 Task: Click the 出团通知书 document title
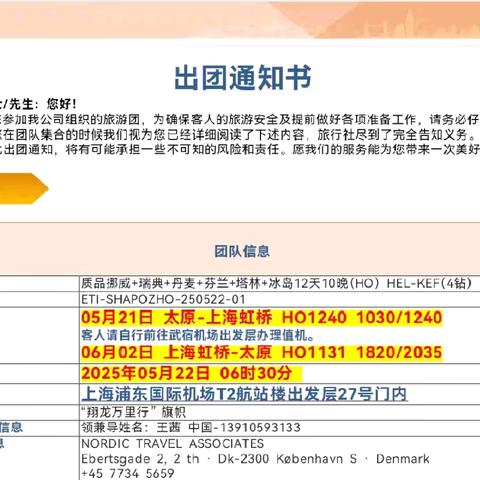pos(243,78)
